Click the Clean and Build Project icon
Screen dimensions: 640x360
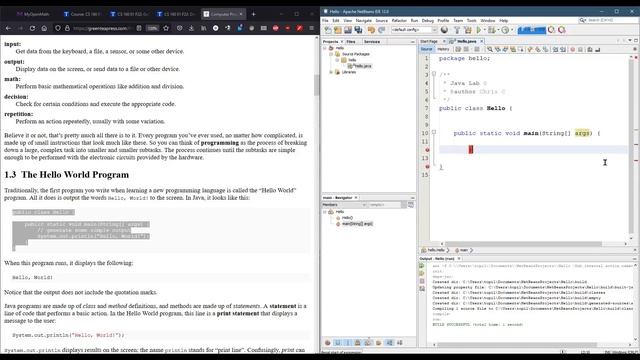(x=468, y=30)
